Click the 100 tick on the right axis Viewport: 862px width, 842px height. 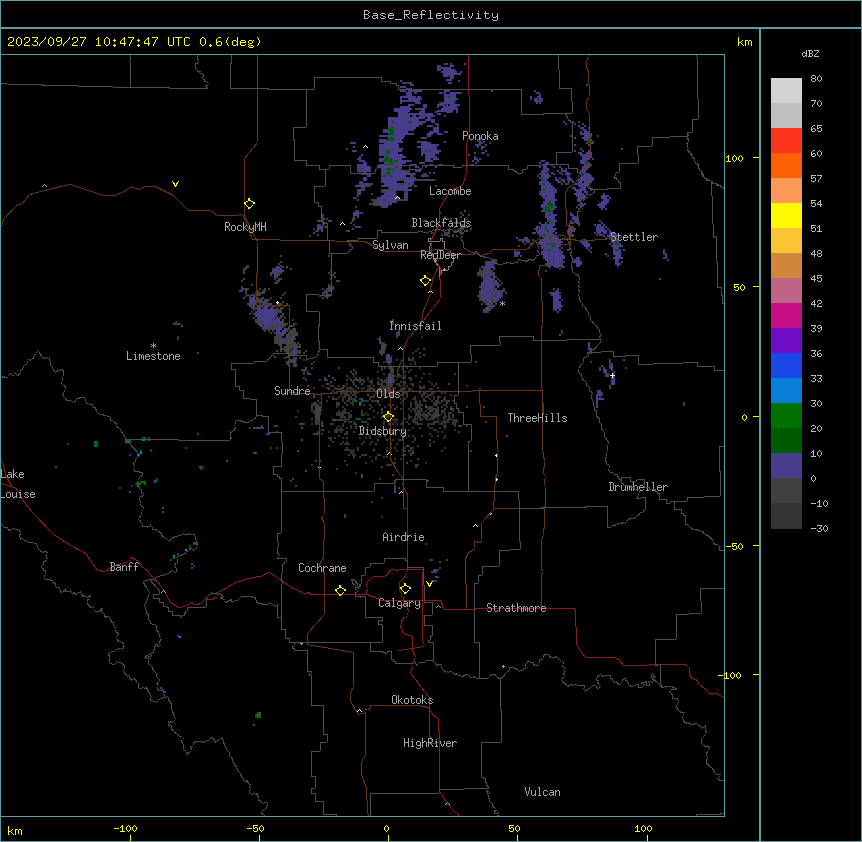pos(734,158)
